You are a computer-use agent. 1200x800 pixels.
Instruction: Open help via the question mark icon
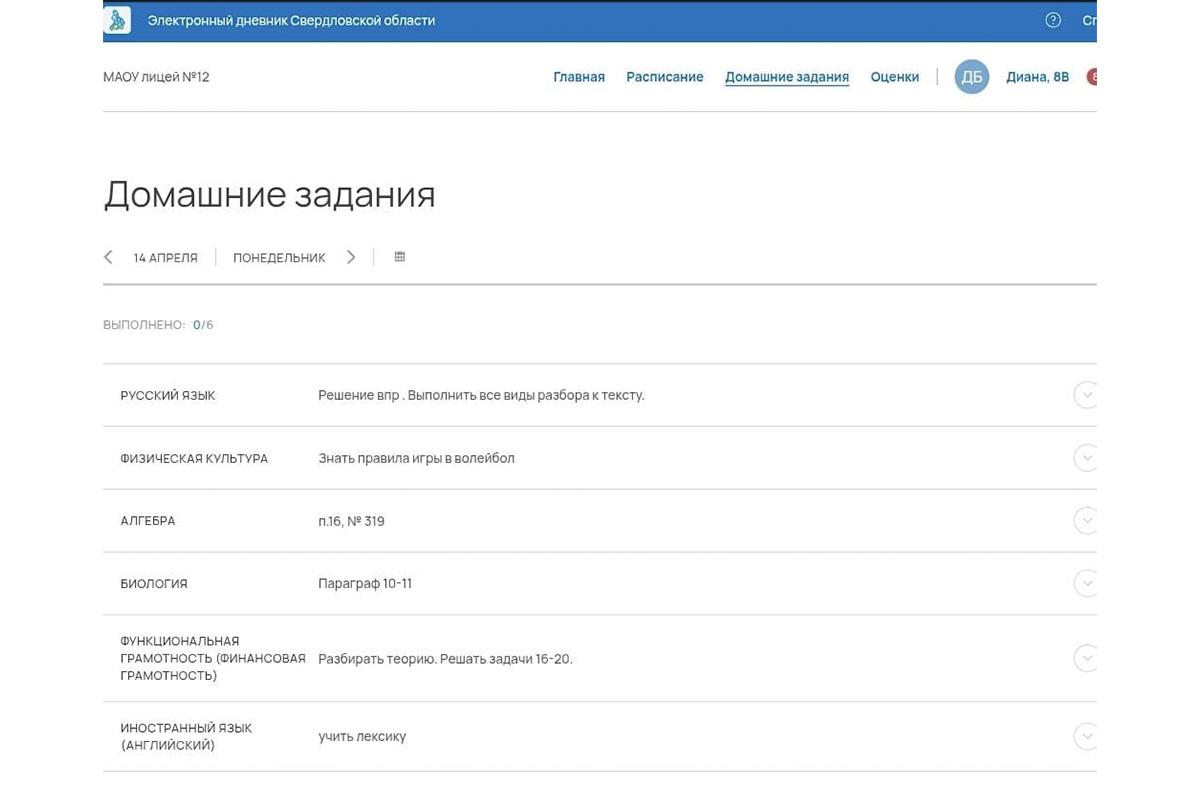1052,19
